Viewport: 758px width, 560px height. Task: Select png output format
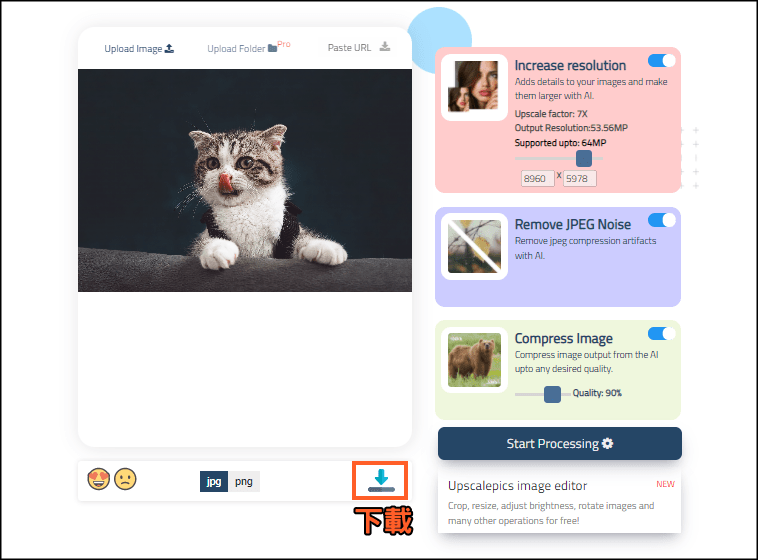pos(244,482)
